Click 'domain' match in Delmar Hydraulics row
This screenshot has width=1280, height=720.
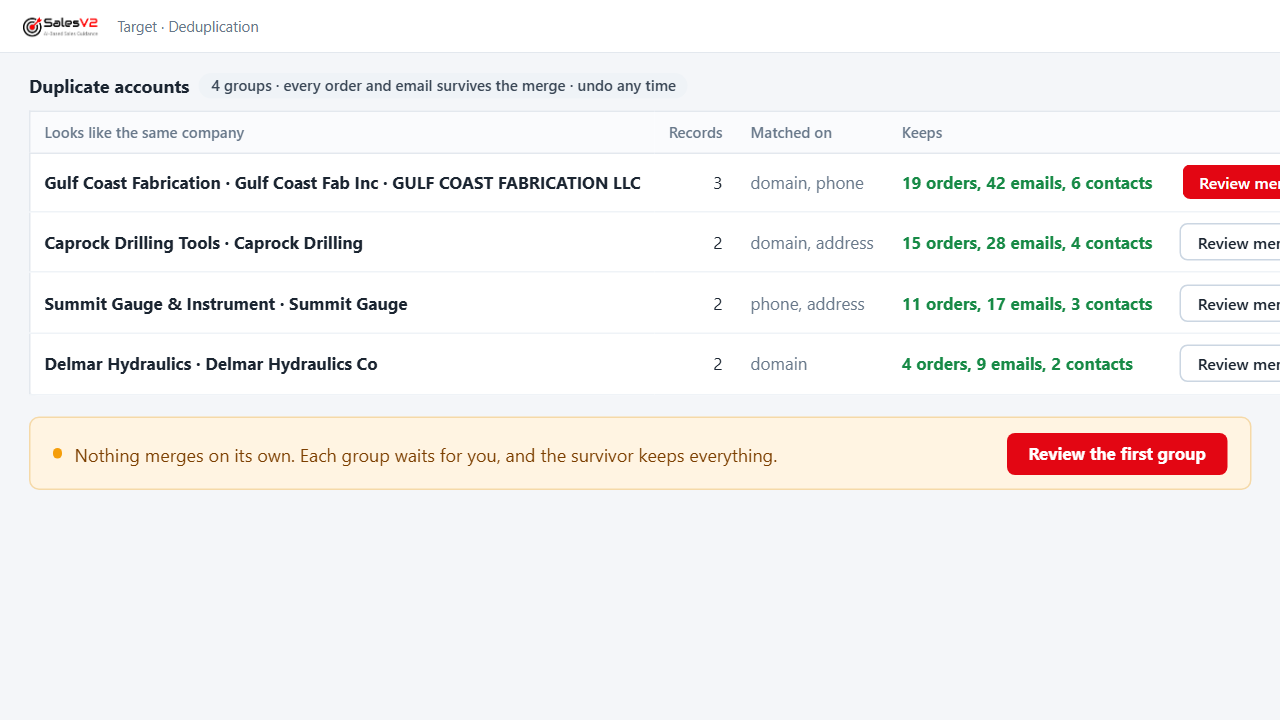[x=778, y=364]
